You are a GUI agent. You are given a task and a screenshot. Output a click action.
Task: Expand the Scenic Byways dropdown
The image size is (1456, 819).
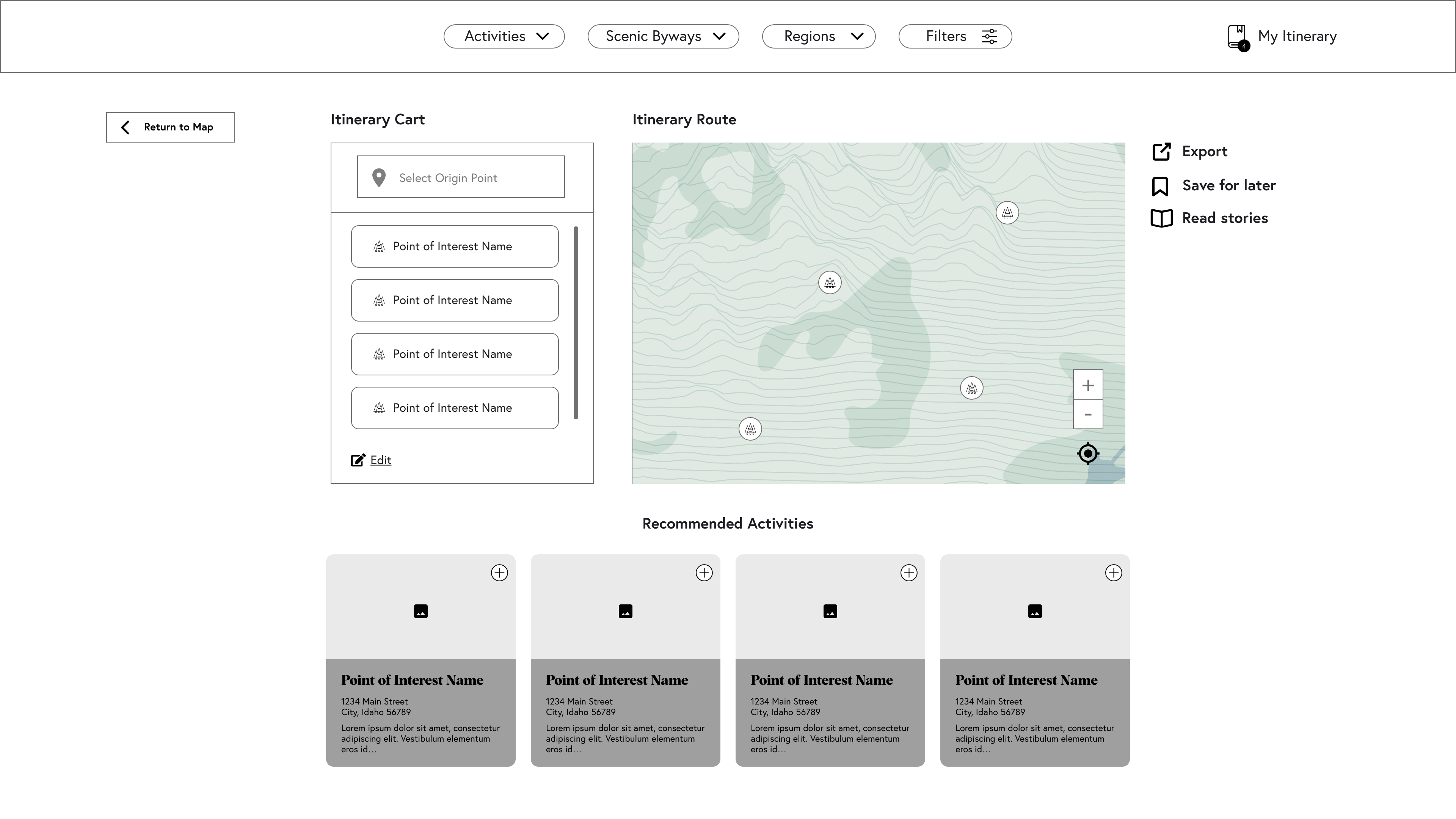[663, 36]
